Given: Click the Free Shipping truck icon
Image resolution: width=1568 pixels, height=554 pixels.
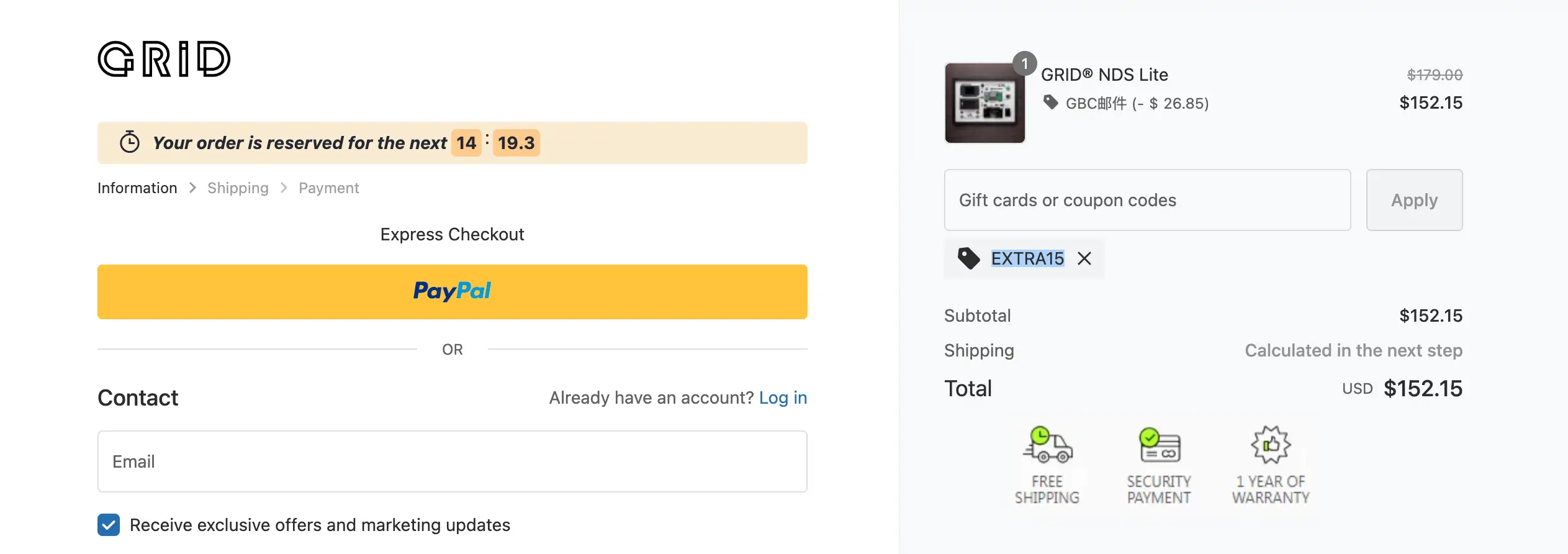Looking at the screenshot, I should 1047,445.
